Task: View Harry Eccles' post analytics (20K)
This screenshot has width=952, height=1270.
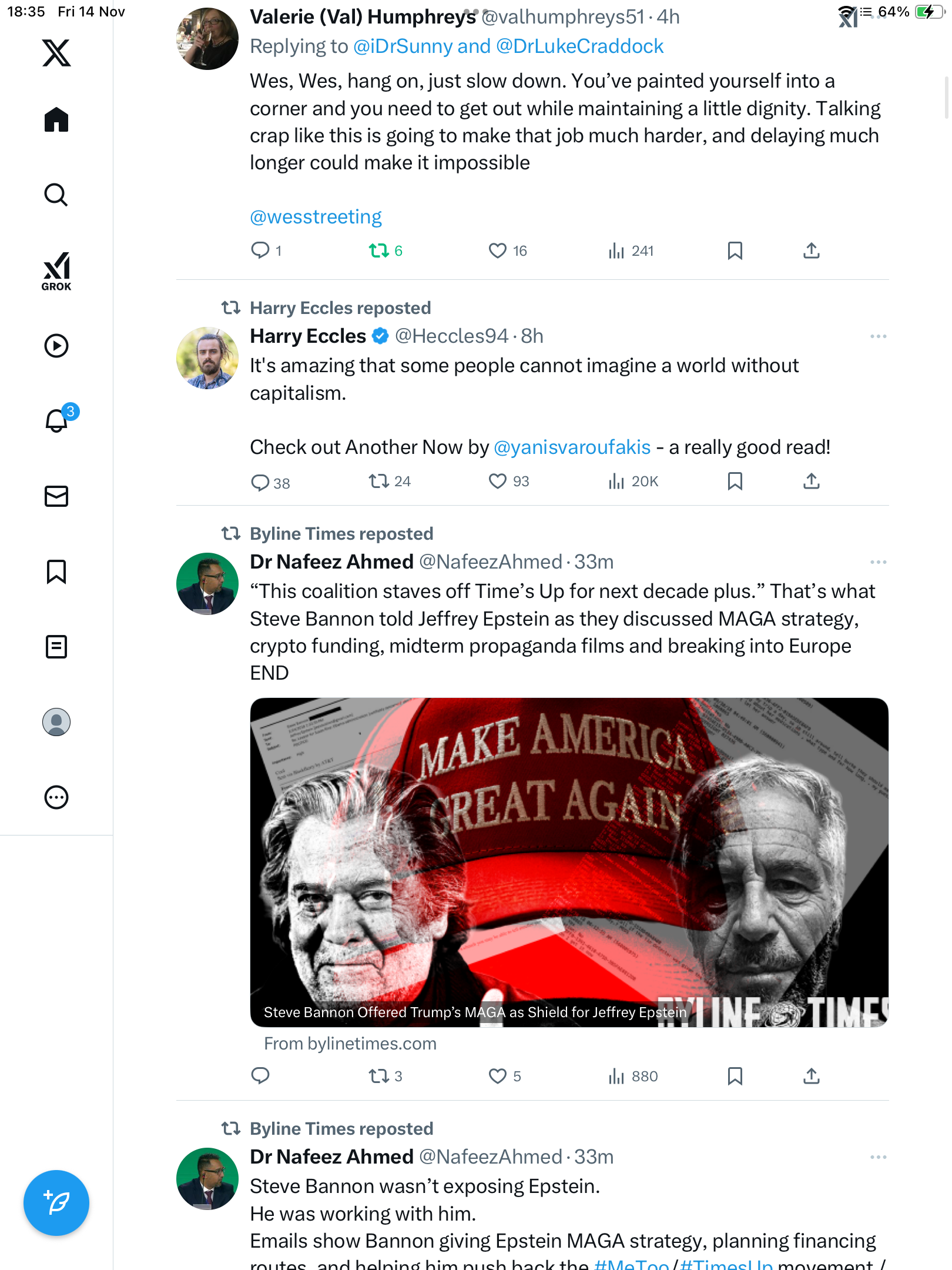Action: 633,482
